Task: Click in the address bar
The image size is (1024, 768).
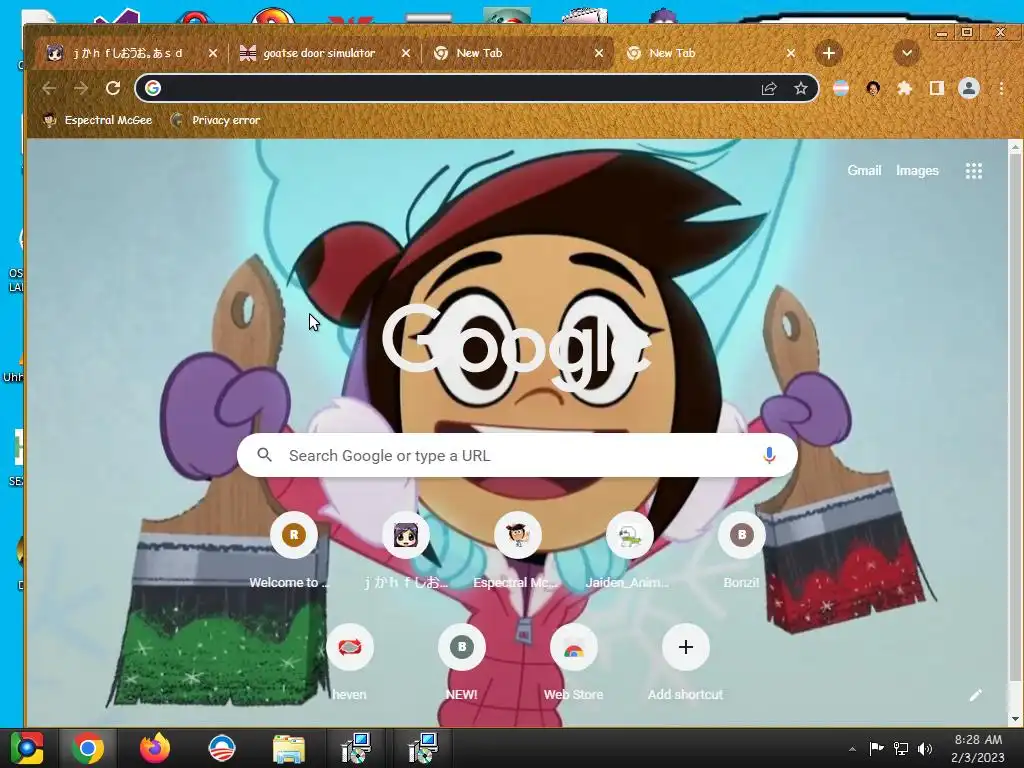Action: (x=457, y=88)
